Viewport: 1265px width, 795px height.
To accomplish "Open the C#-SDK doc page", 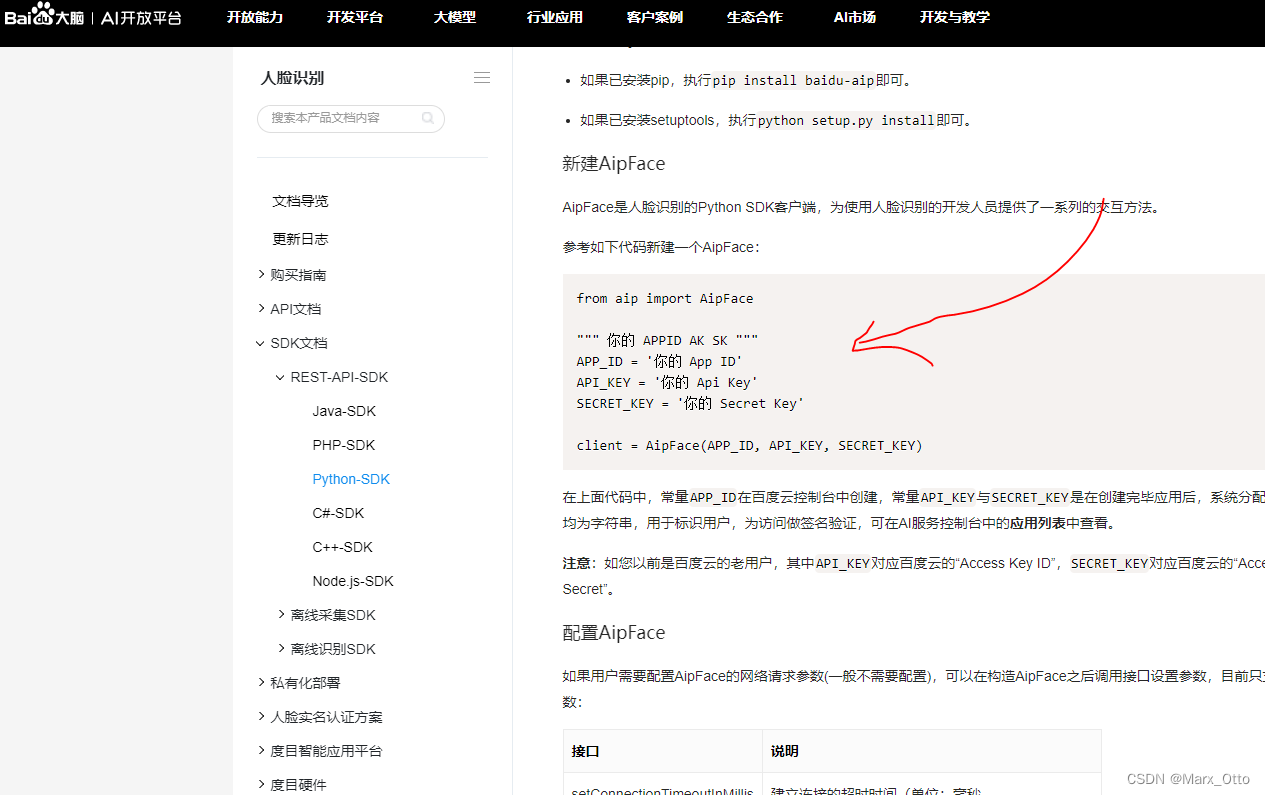I will tap(338, 513).
